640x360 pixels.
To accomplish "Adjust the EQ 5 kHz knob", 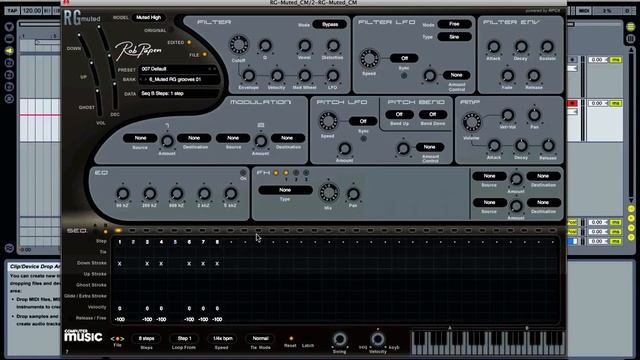I will pos(231,194).
